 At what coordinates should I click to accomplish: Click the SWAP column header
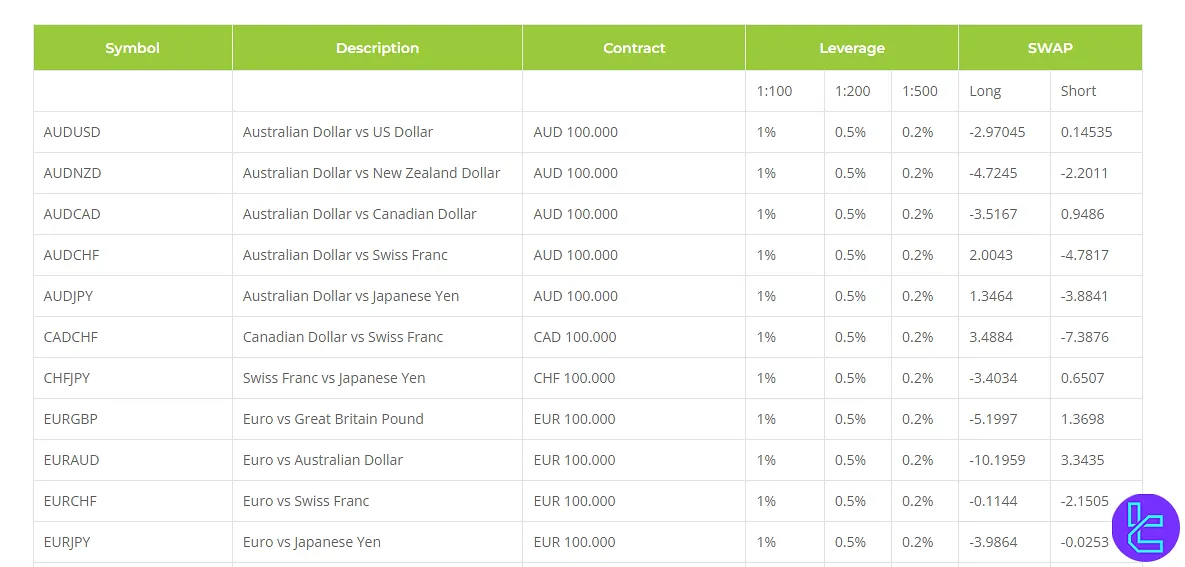click(1050, 48)
